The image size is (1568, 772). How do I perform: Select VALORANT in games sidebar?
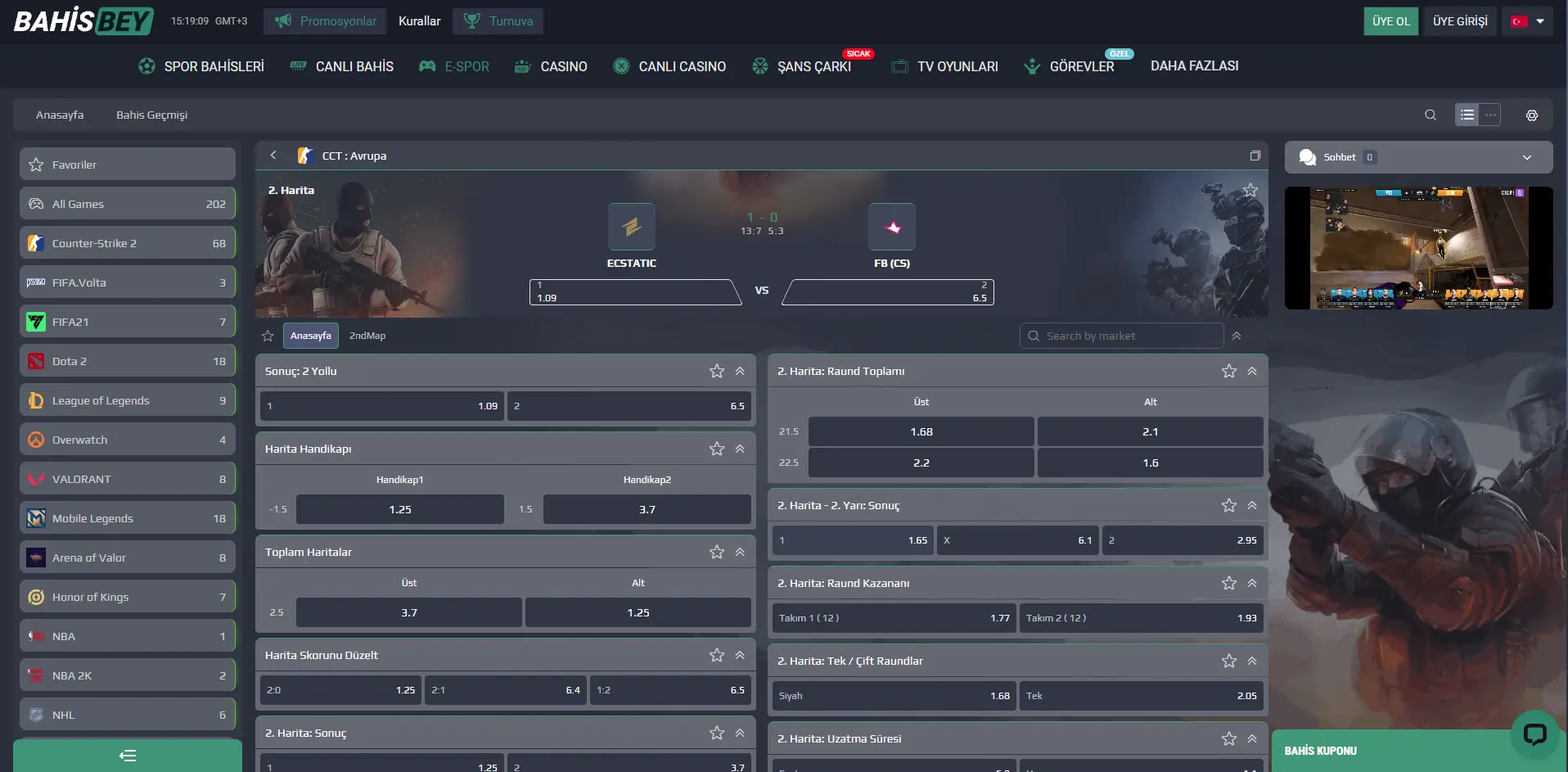[x=128, y=479]
